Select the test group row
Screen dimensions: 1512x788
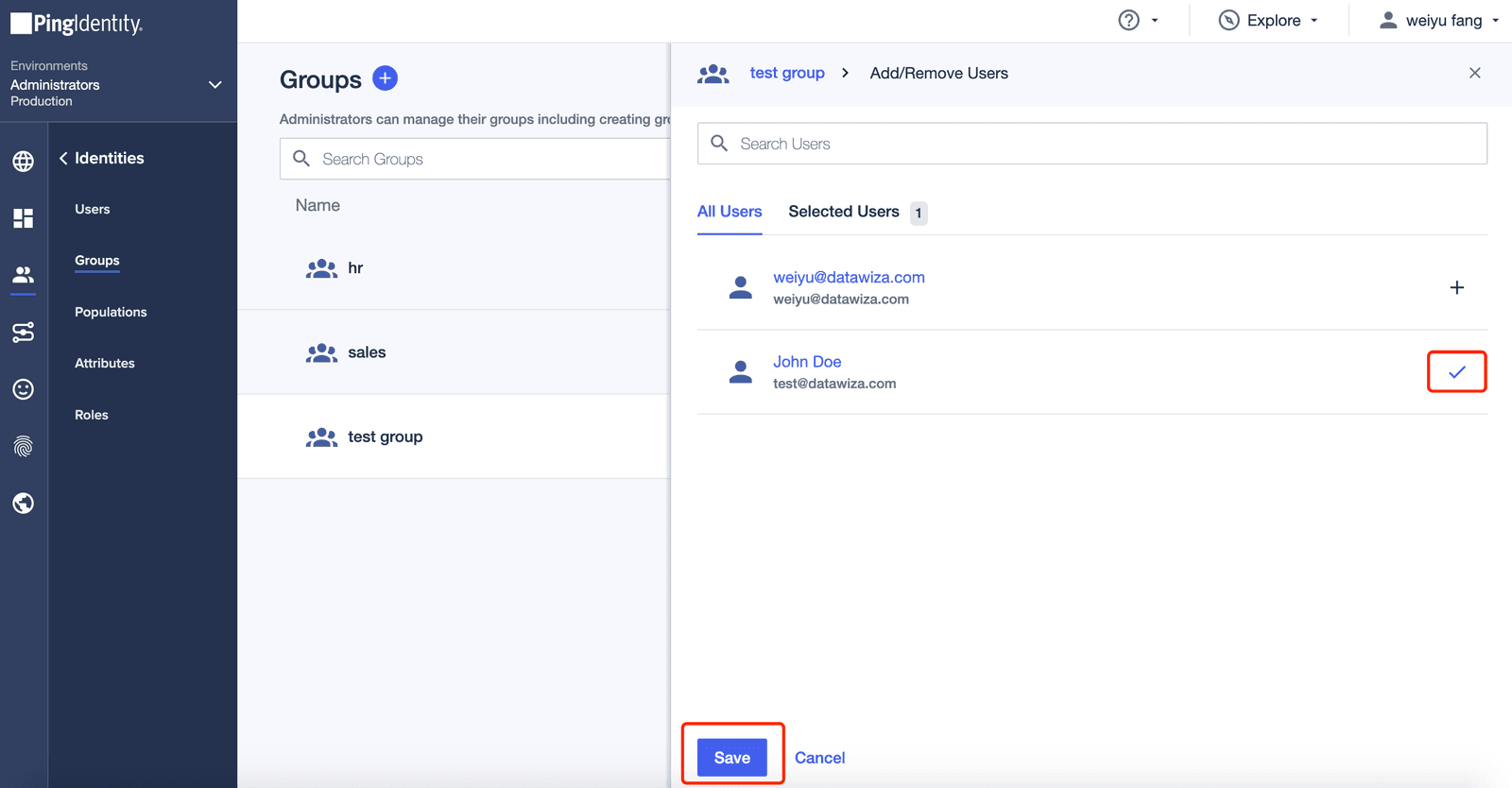(x=455, y=437)
